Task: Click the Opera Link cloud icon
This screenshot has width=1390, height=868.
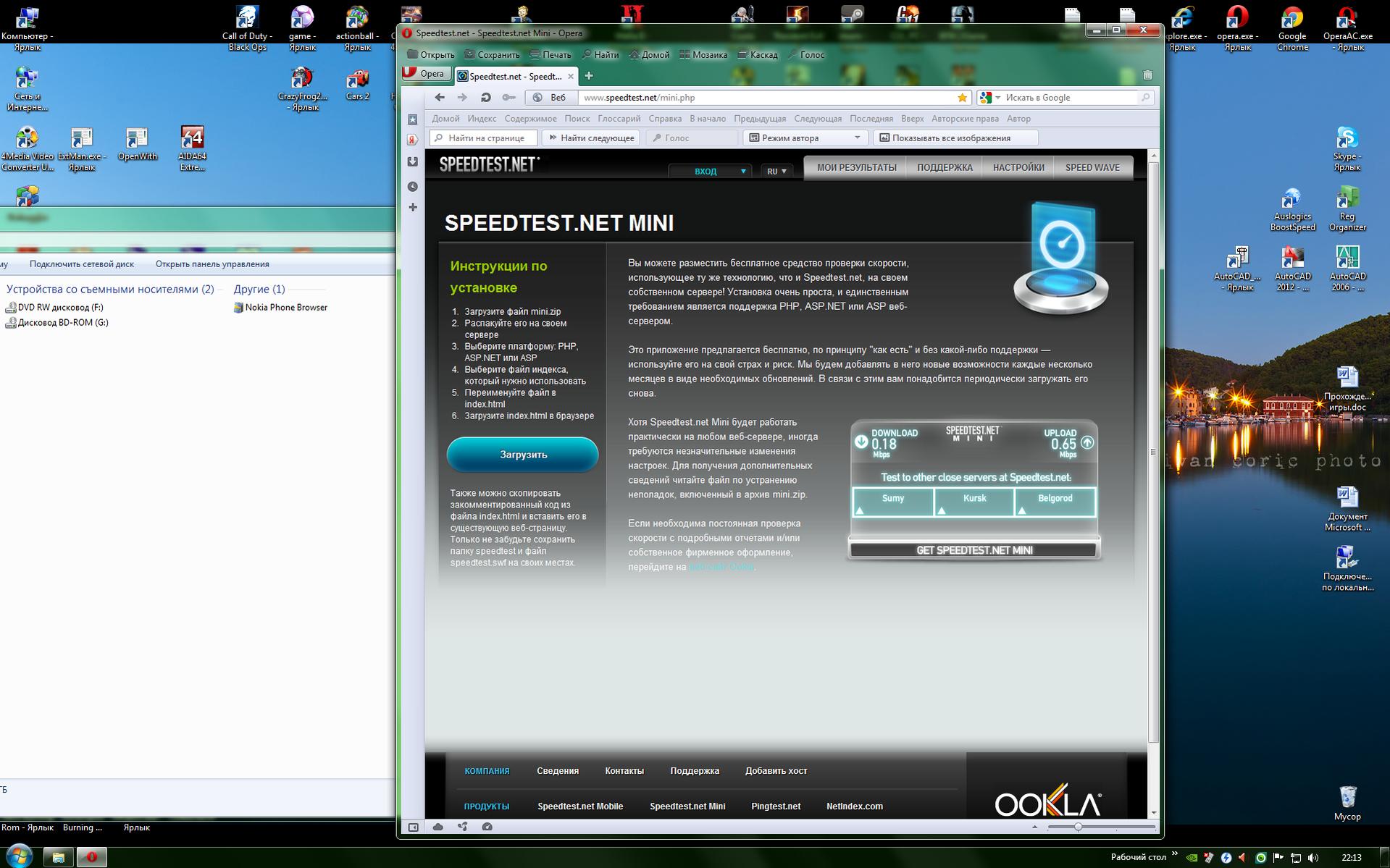Action: click(438, 827)
